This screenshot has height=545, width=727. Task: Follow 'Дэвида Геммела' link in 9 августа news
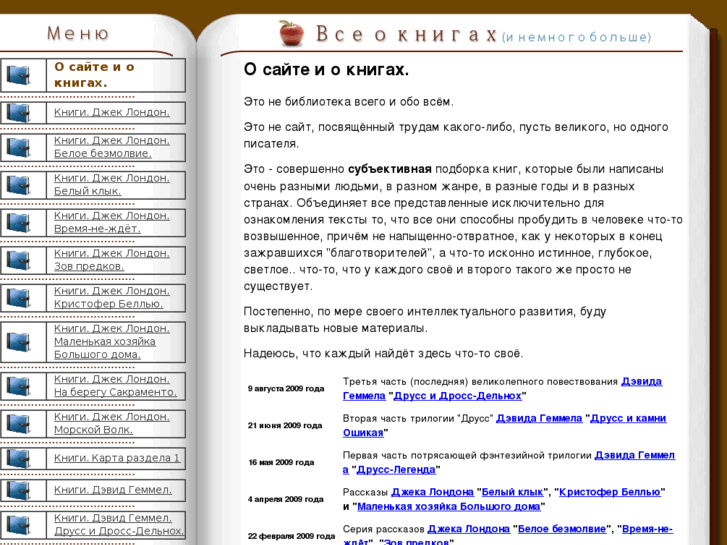pyautogui.click(x=641, y=382)
